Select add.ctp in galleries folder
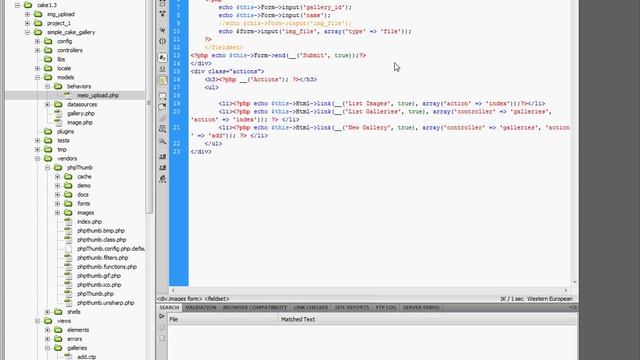 click(x=87, y=357)
